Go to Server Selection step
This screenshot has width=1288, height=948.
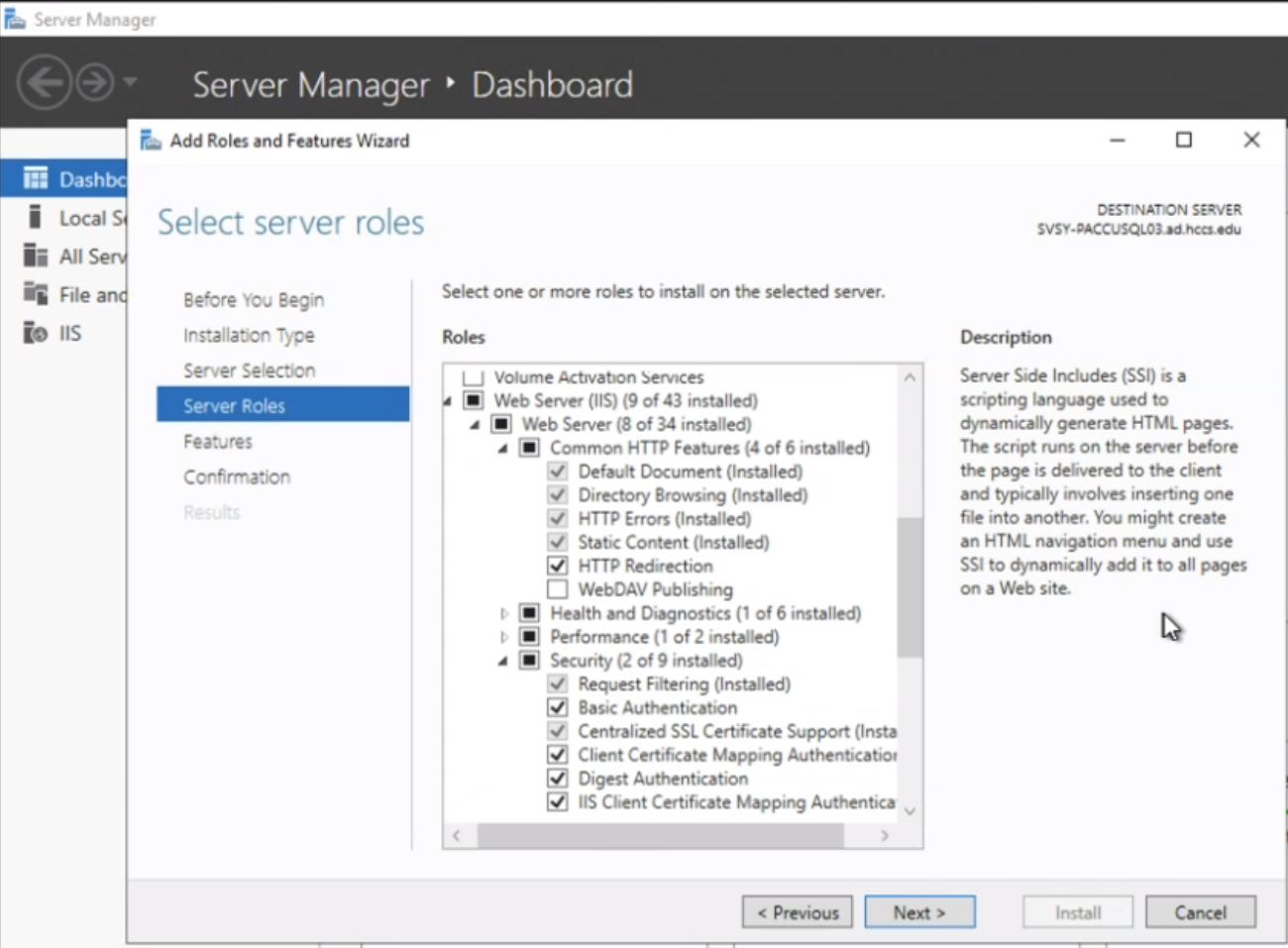tap(249, 370)
